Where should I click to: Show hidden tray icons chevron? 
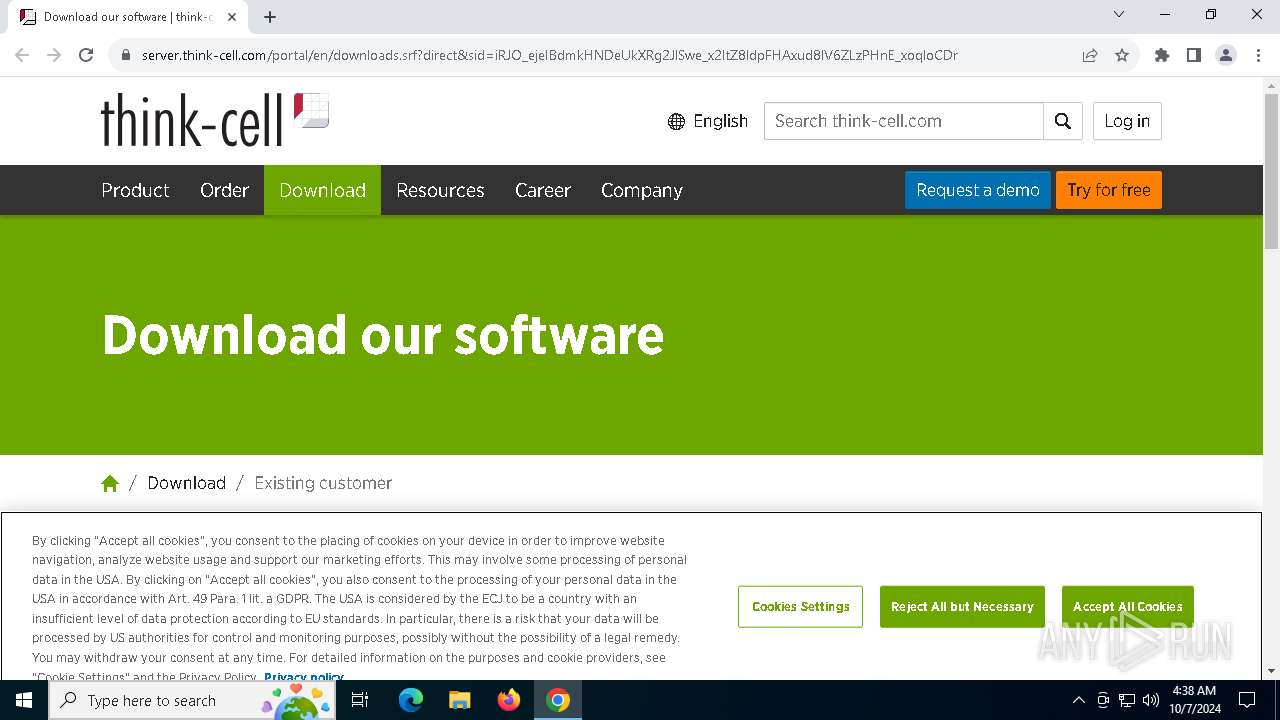click(1078, 700)
